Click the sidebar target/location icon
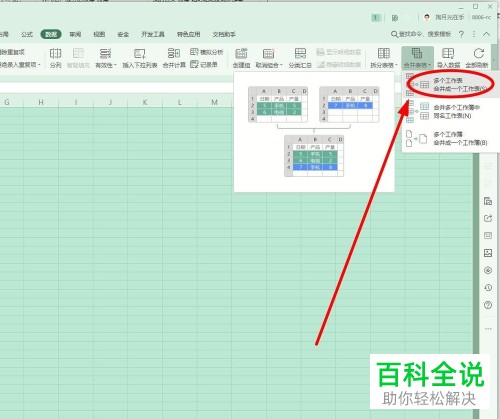This screenshot has height=419, width=500. [488, 270]
